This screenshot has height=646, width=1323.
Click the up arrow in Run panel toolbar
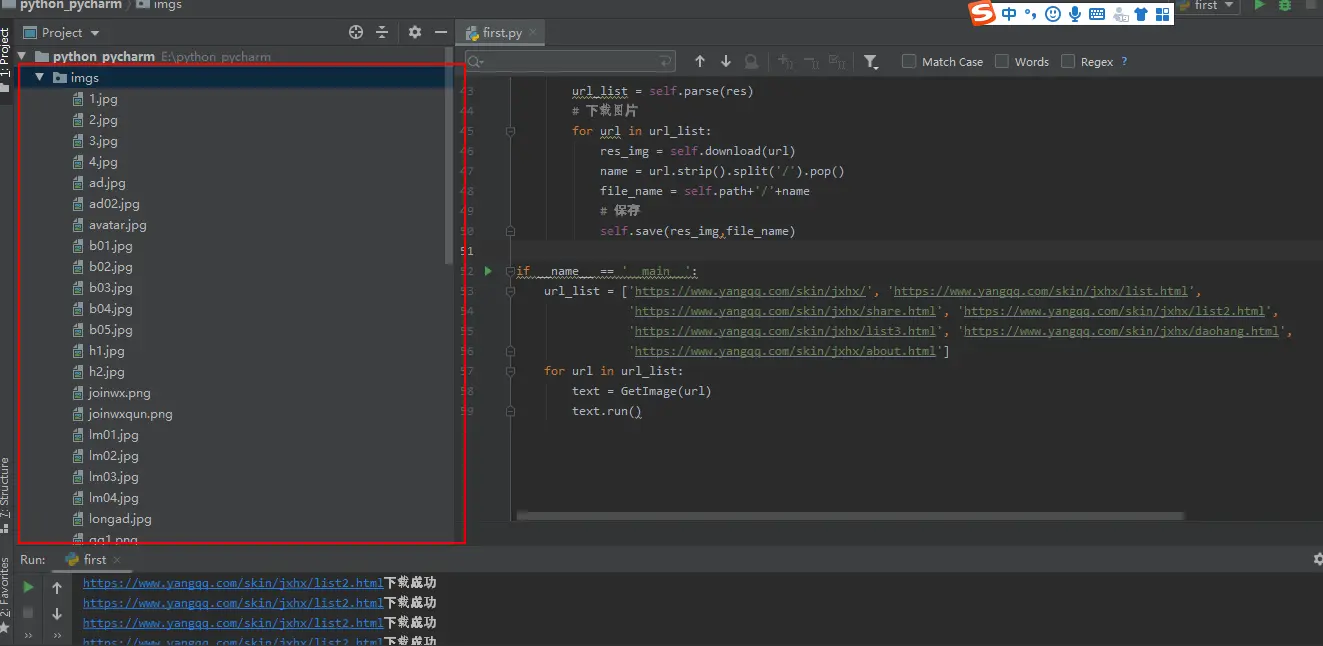(57, 587)
